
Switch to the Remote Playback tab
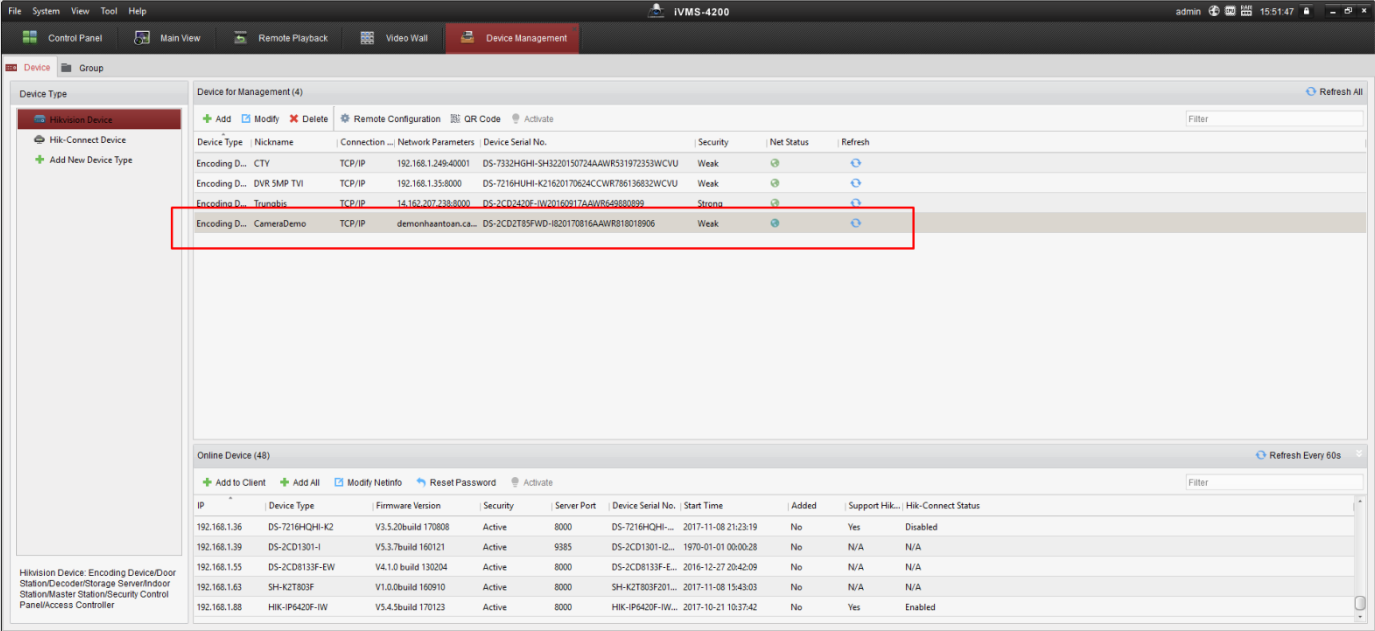point(281,38)
